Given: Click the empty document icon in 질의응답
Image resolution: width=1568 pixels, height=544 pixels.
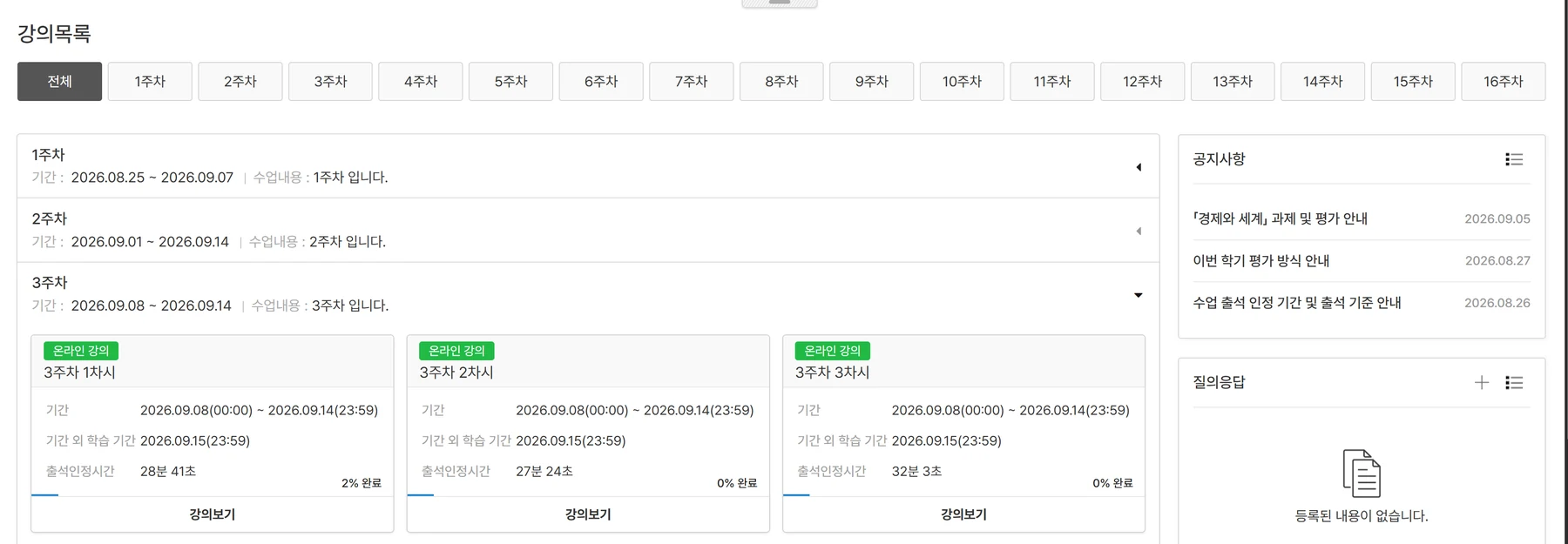Looking at the screenshot, I should tap(1362, 473).
